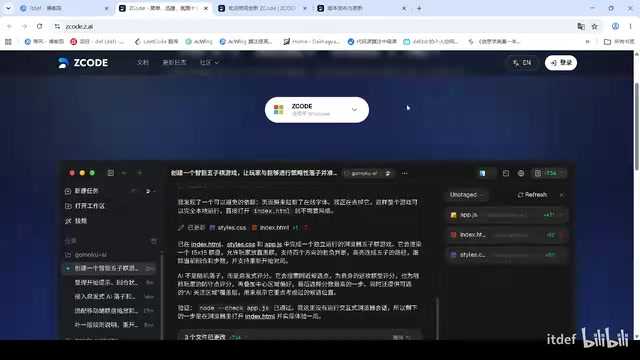The image size is (640, 360).
Task: Expand the 社区 dropdown menu
Action: 209,62
